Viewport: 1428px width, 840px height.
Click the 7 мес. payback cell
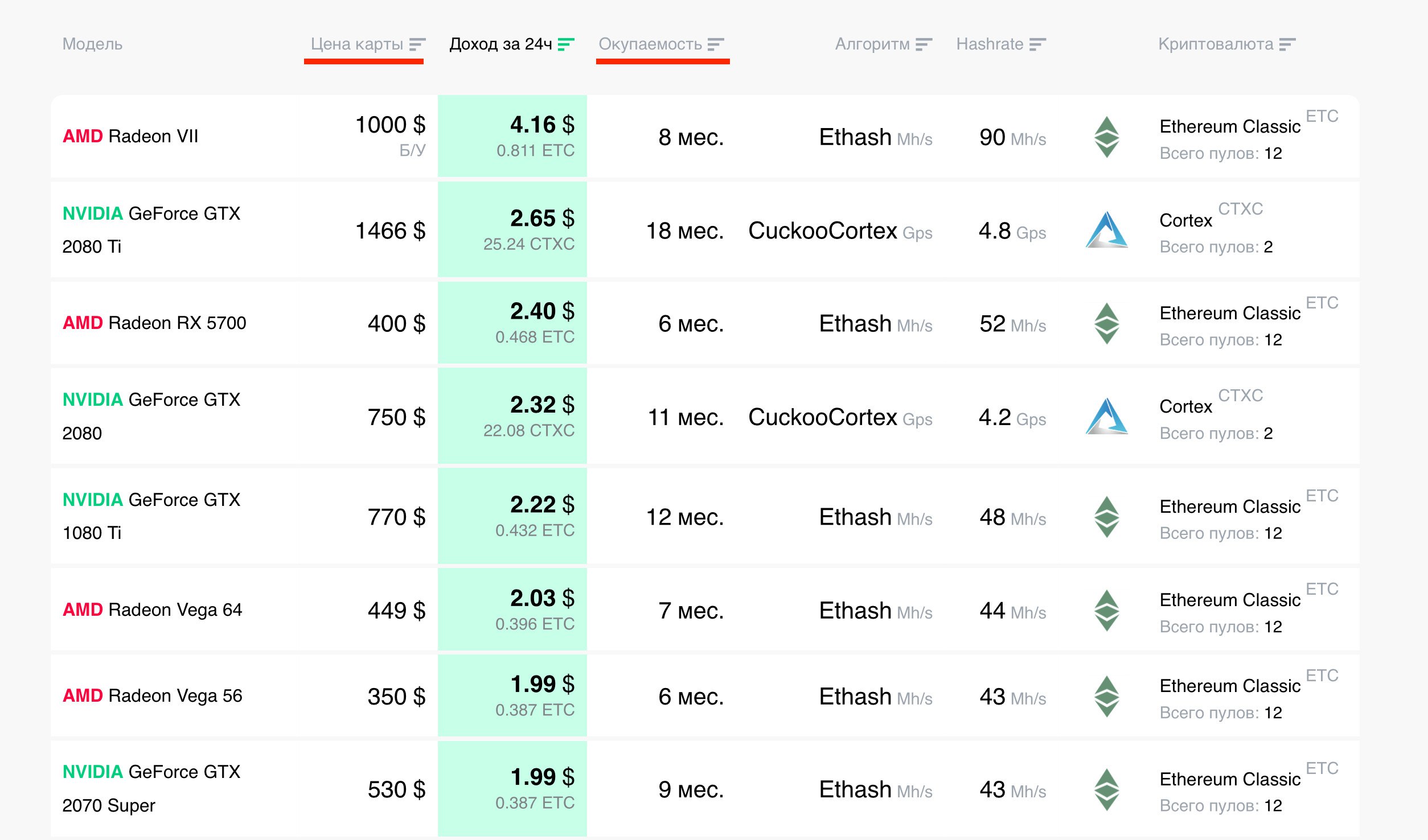point(691,611)
